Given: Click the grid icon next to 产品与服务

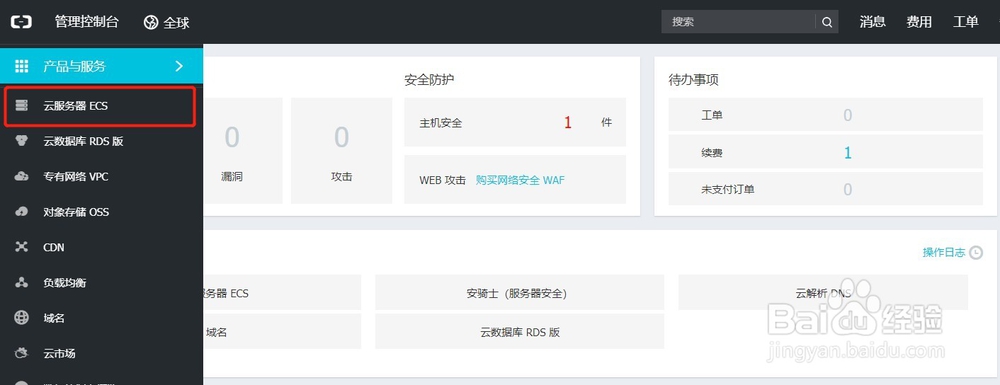Looking at the screenshot, I should click(x=22, y=66).
